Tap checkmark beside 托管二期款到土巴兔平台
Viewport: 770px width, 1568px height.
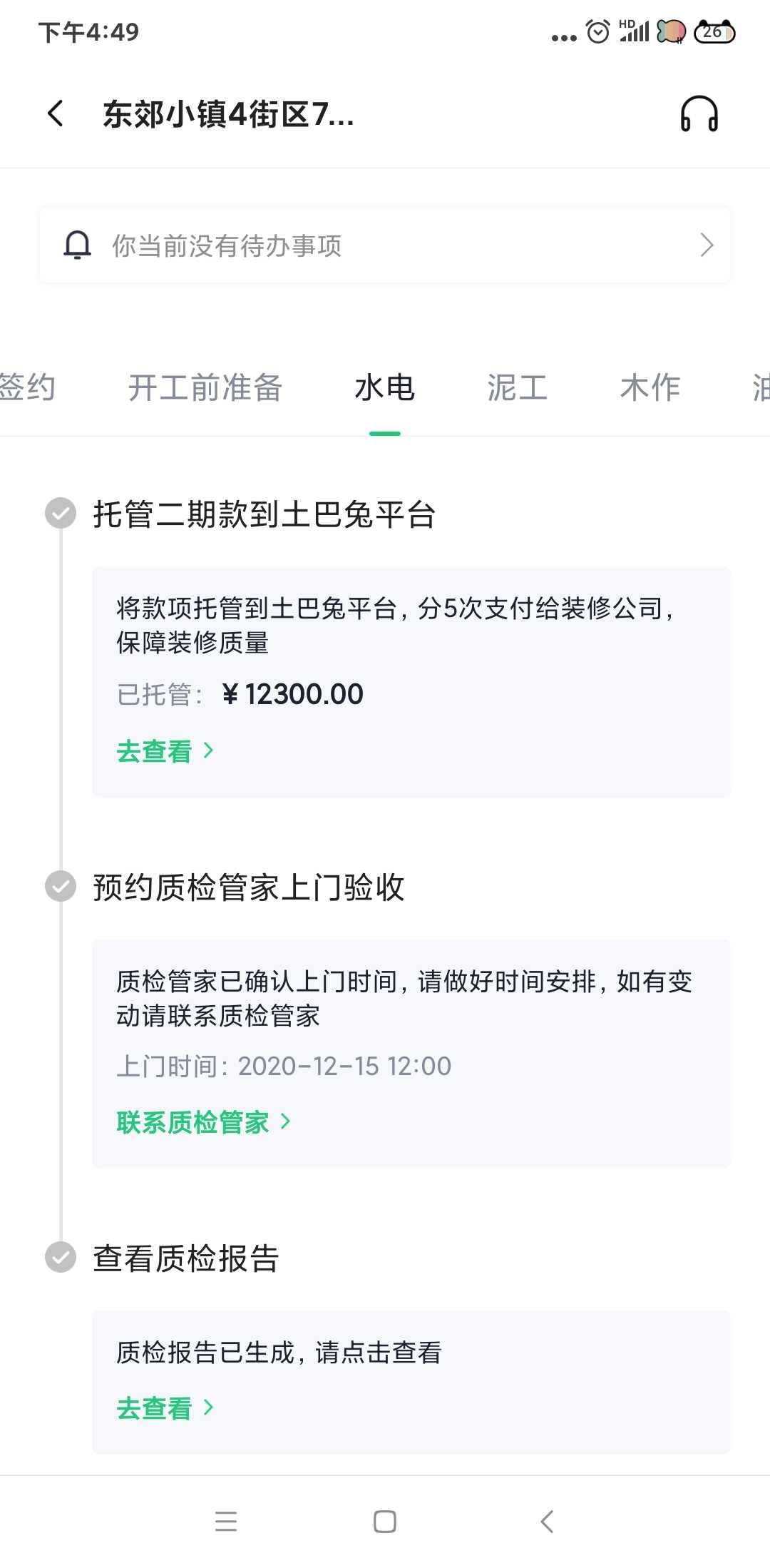61,513
